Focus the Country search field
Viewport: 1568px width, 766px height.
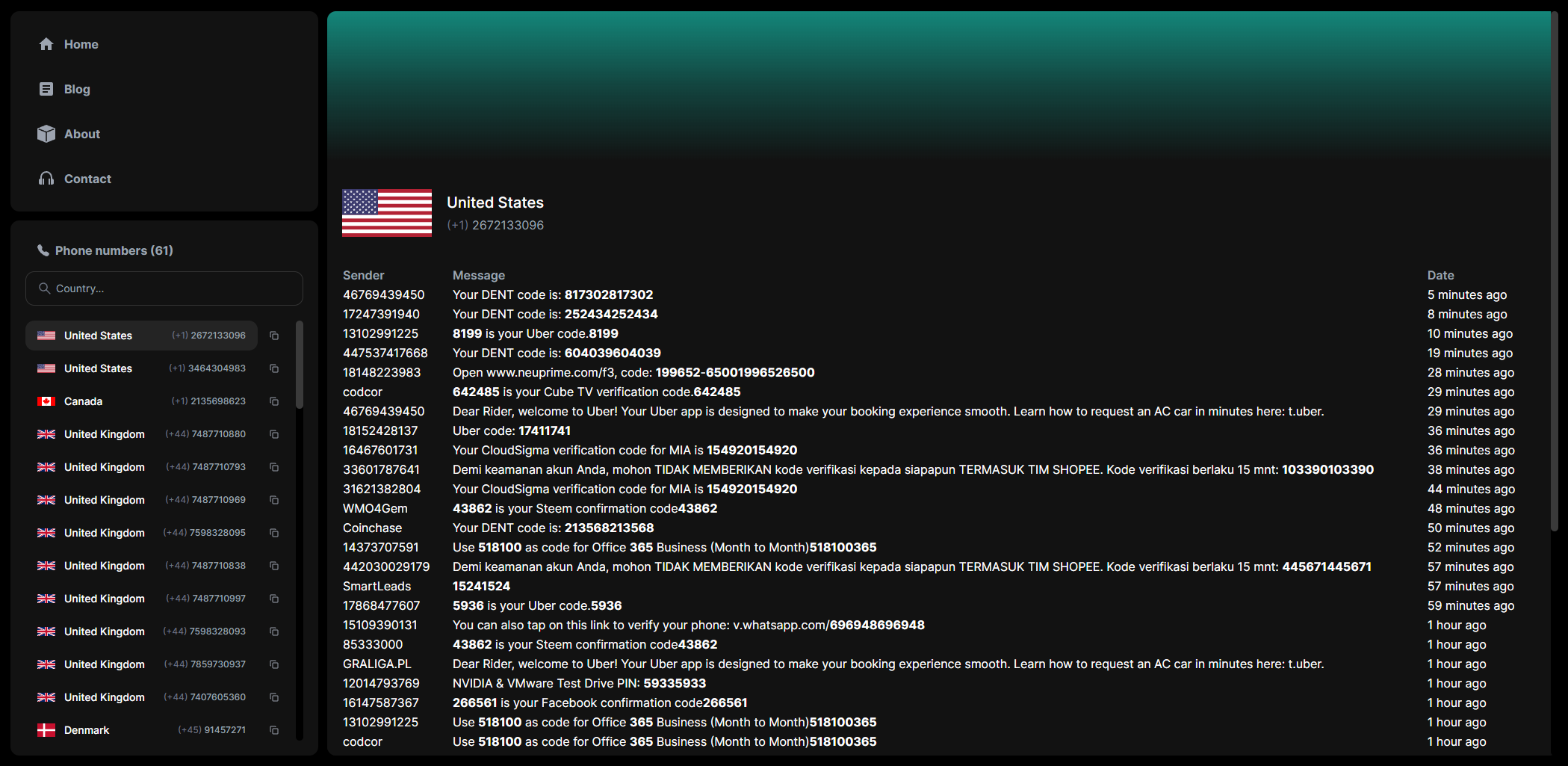click(x=164, y=288)
